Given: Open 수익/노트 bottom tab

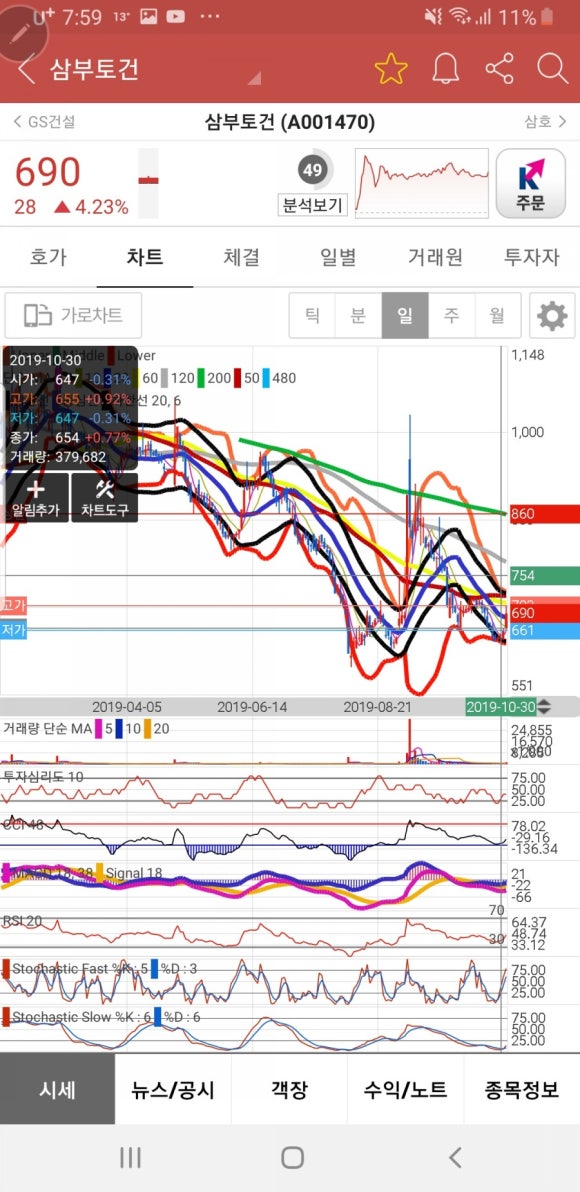Looking at the screenshot, I should pyautogui.click(x=405, y=1089).
